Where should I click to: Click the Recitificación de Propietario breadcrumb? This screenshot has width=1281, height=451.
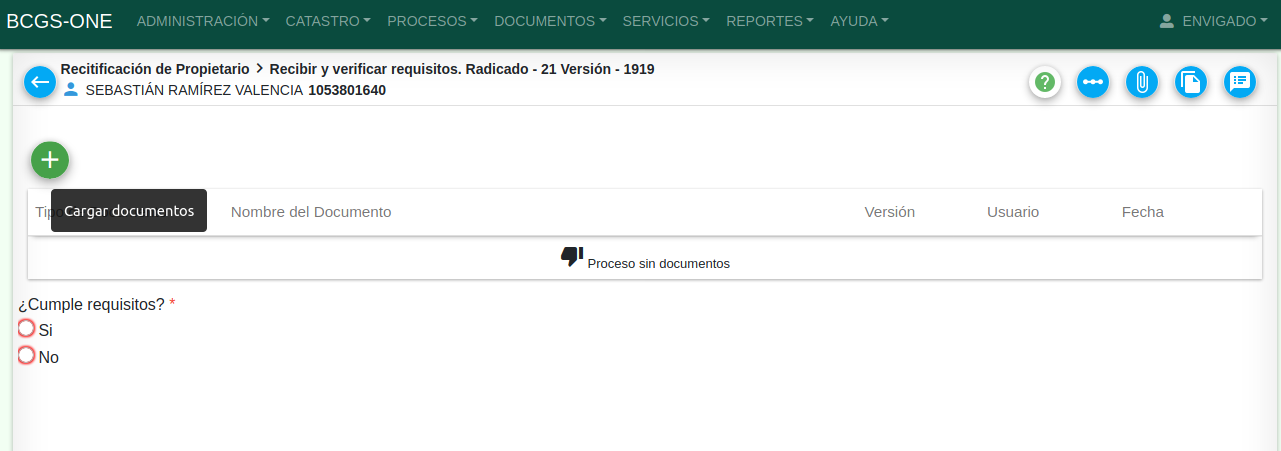tap(155, 69)
